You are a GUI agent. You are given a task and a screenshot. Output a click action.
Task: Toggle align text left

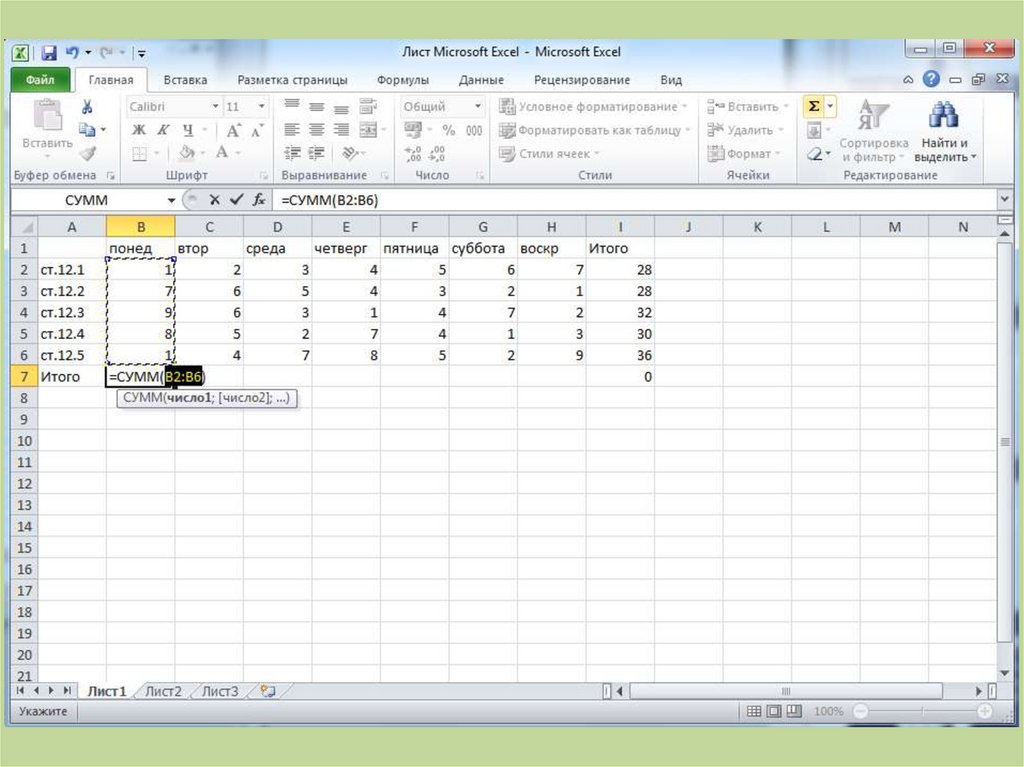tap(292, 129)
